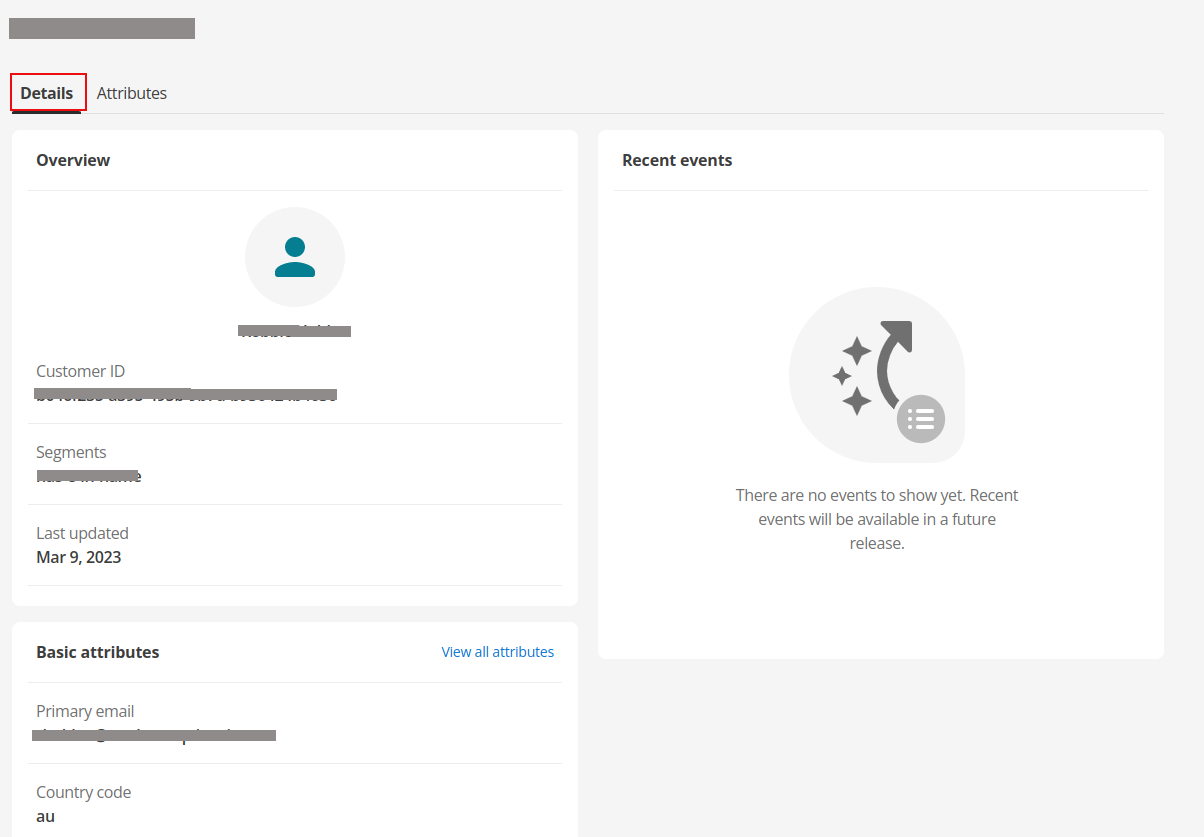Click the no events to show message

(x=877, y=519)
